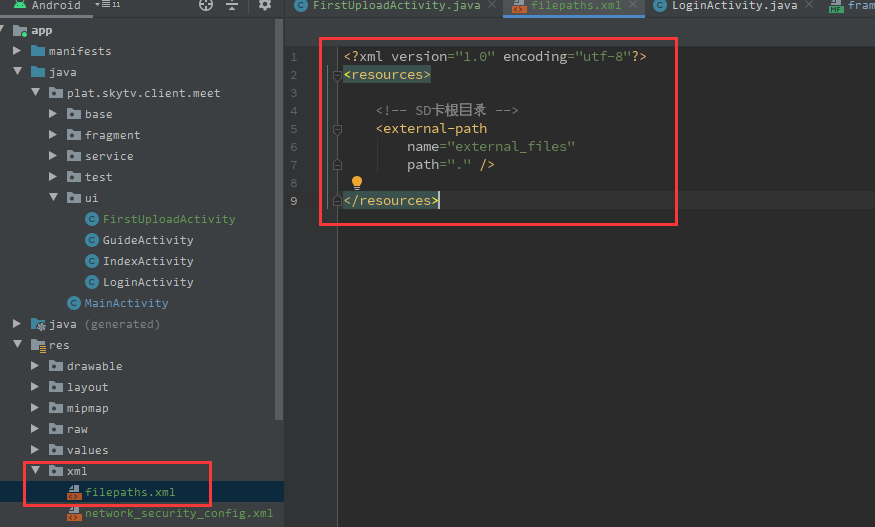Click the Android robot icon in panel header
The image size is (875, 527).
point(20,4)
